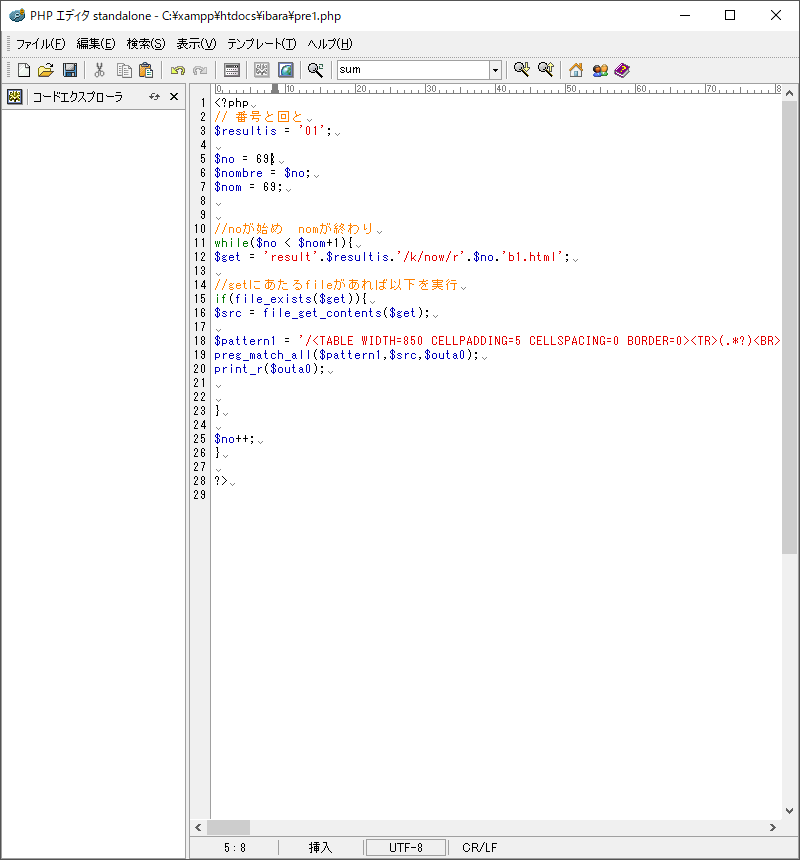
Task: Save the file with the floppy icon
Action: pyautogui.click(x=70, y=70)
